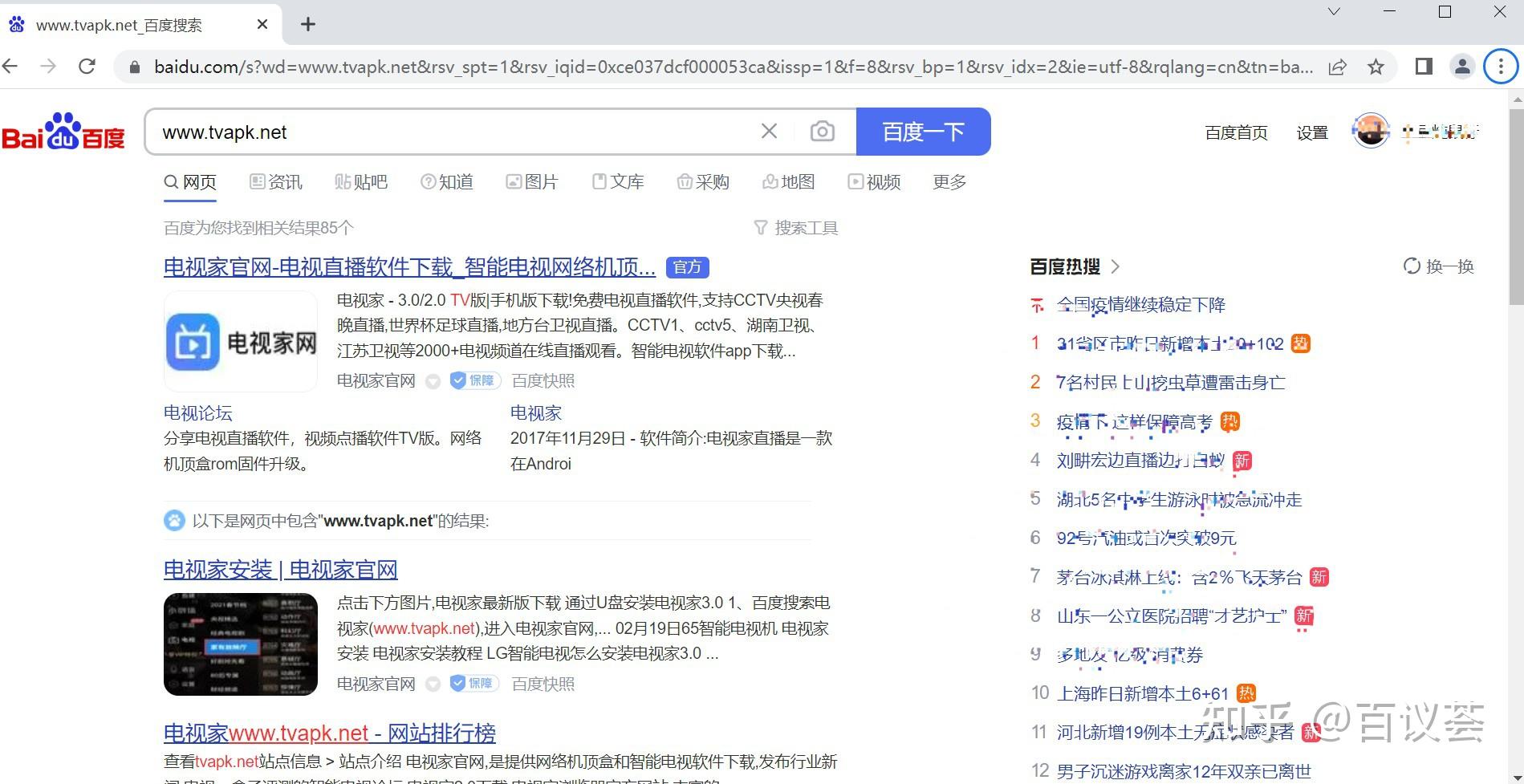Click the 百度一下 search button

923,132
